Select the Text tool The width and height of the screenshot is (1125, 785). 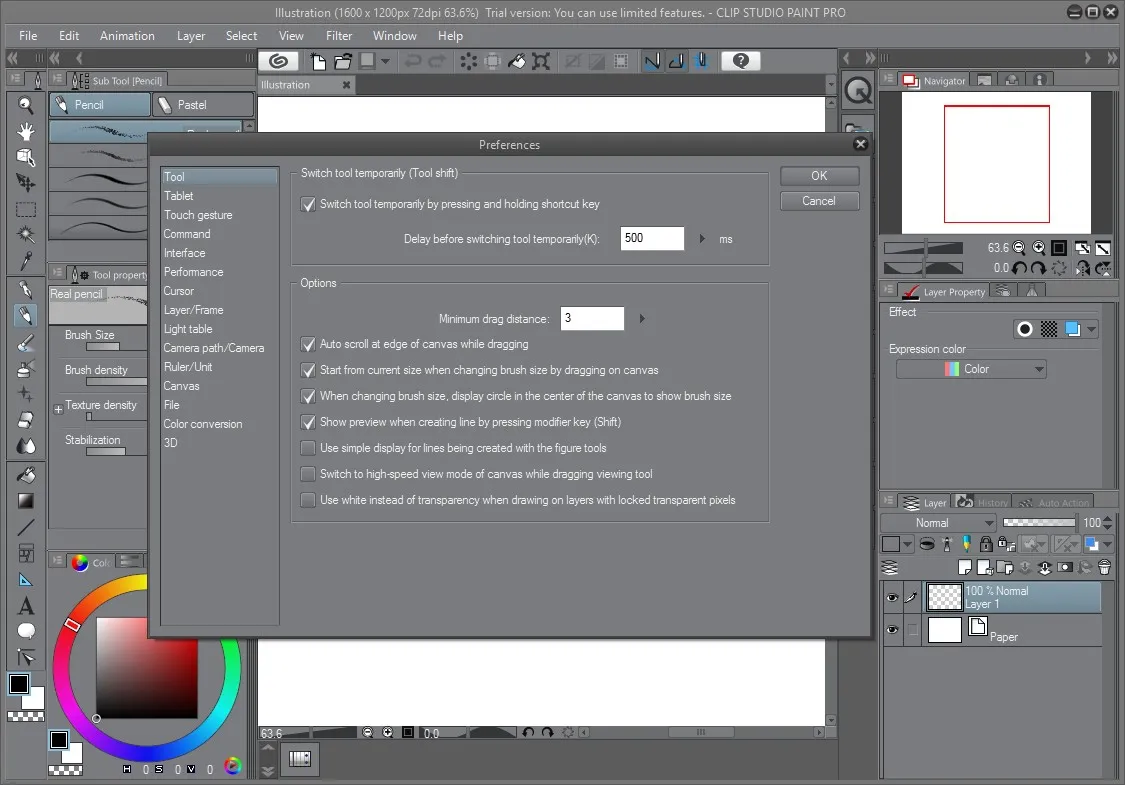pyautogui.click(x=26, y=606)
